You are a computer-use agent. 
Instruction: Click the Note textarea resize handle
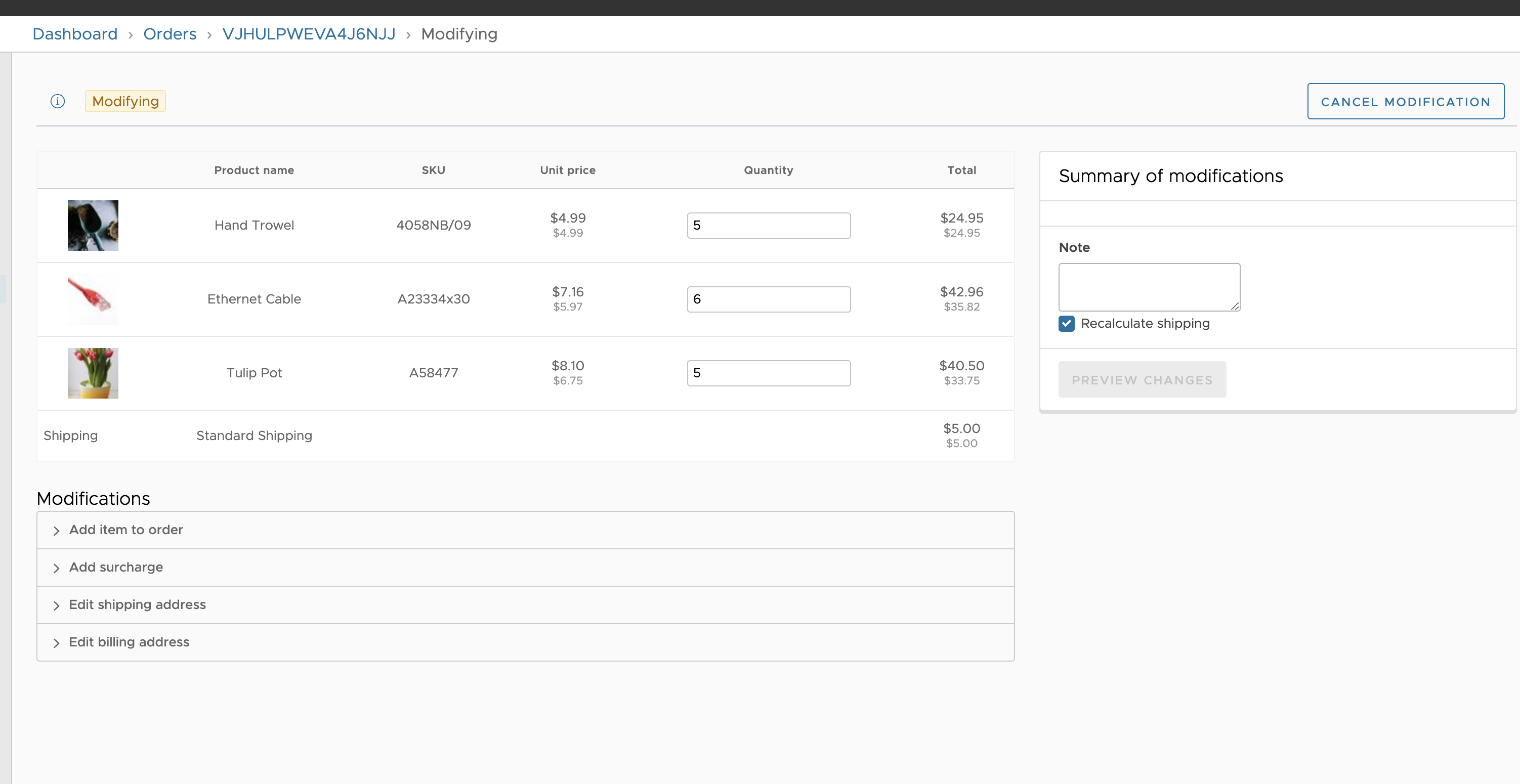tap(1235, 306)
